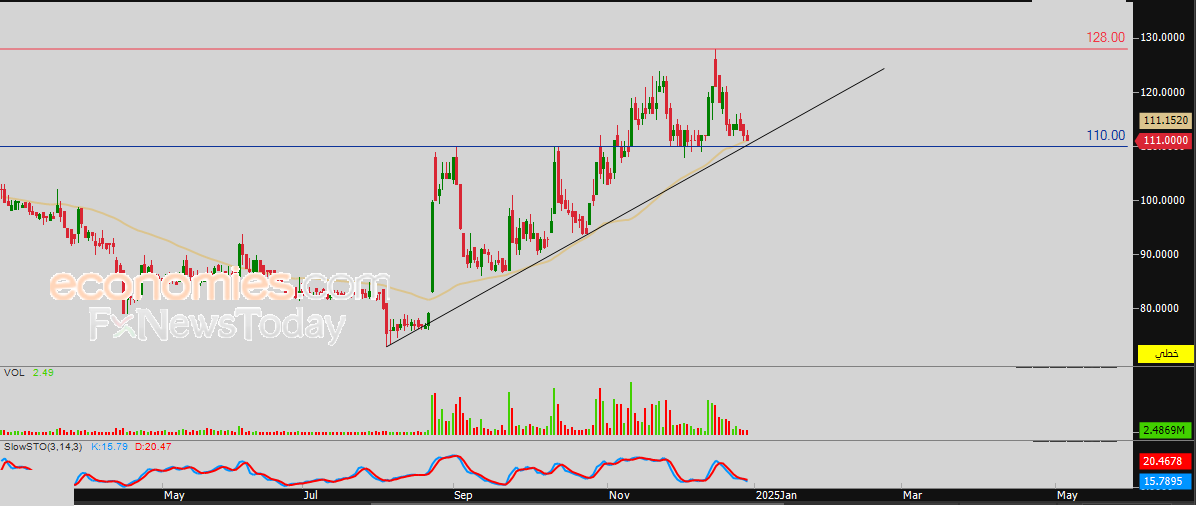This screenshot has width=1196, height=506.
Task: Select the 128.00 resistance level label
Action: 1105,37
